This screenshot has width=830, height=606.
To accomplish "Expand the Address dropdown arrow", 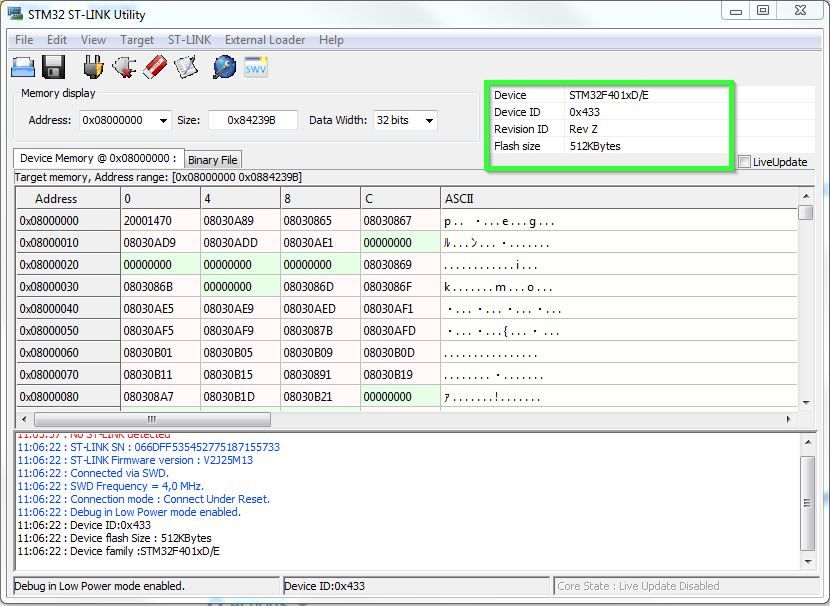I will point(163,121).
